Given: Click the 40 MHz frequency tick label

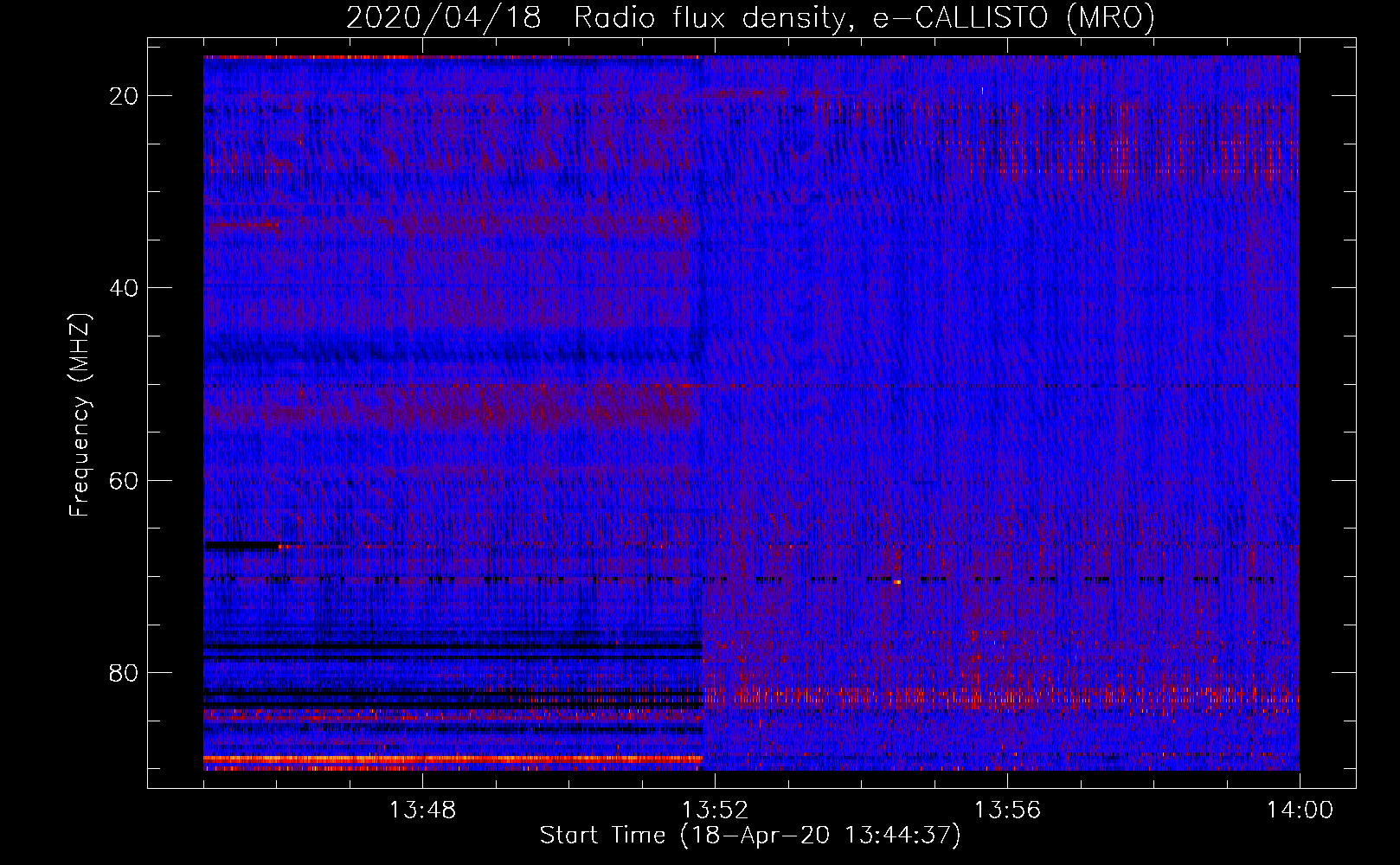Looking at the screenshot, I should click(125, 288).
